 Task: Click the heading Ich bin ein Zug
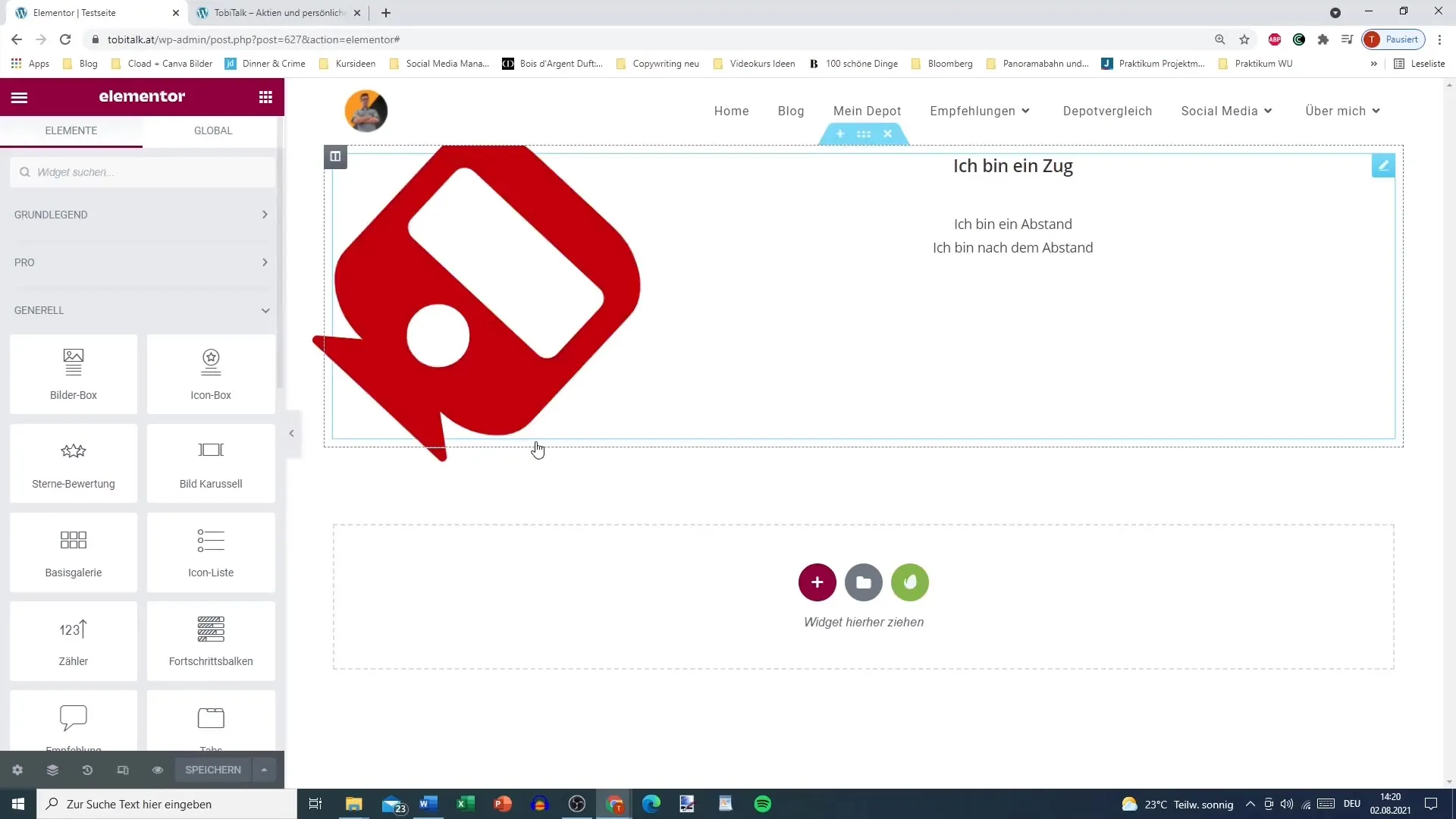(1013, 166)
